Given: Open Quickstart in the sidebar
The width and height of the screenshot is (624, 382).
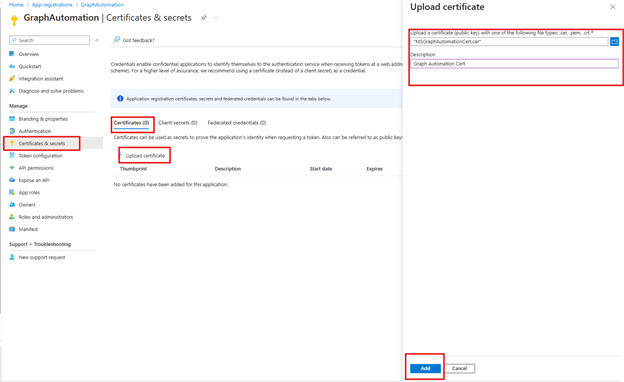Looking at the screenshot, I should click(x=30, y=66).
